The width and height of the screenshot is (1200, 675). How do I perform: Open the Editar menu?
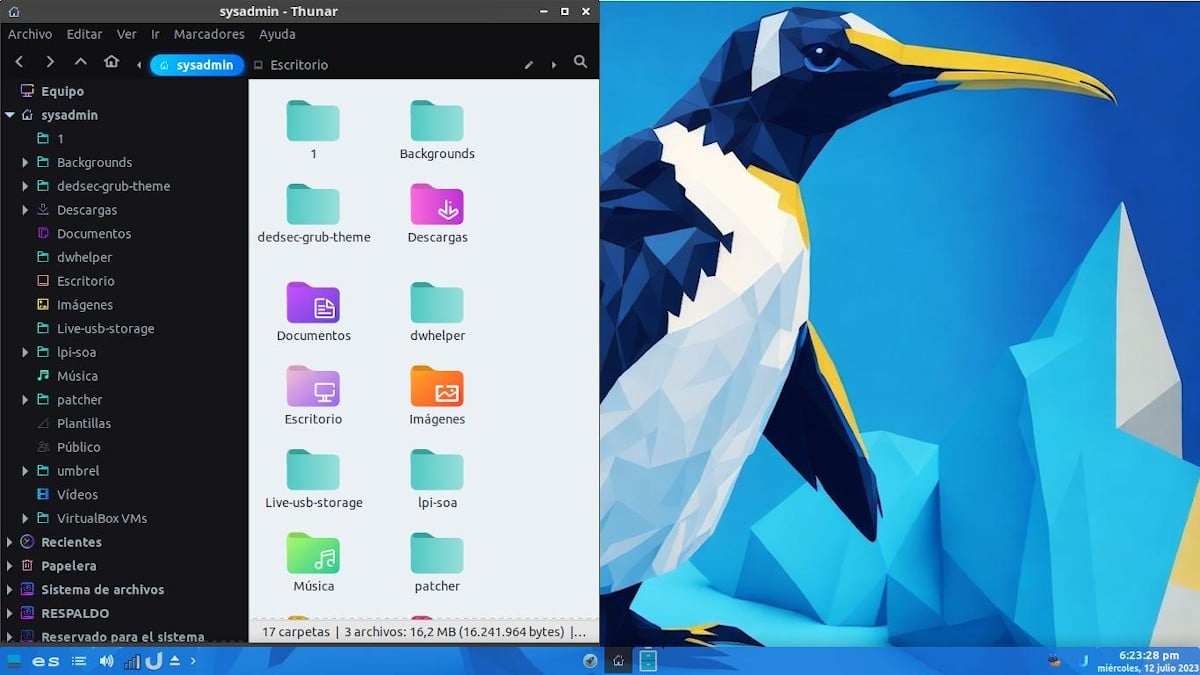(x=85, y=34)
